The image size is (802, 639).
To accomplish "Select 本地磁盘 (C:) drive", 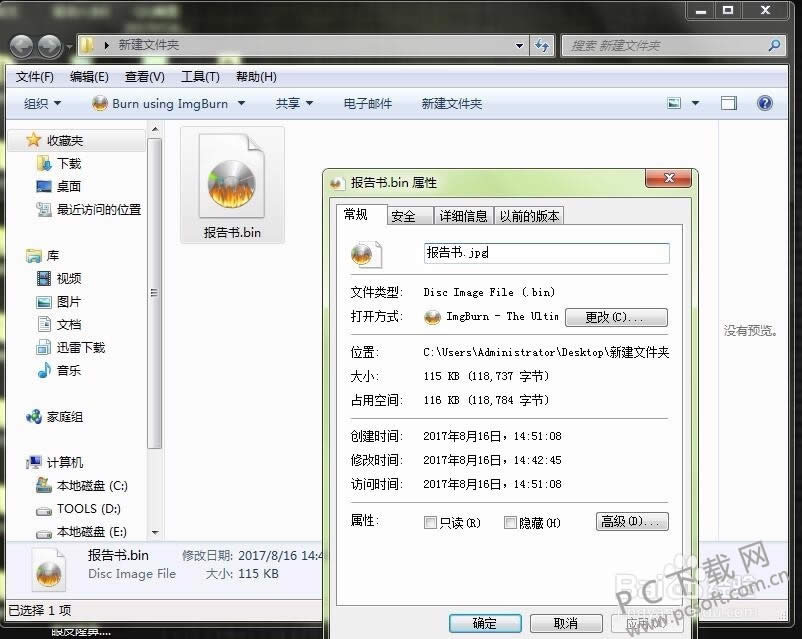I will 91,485.
